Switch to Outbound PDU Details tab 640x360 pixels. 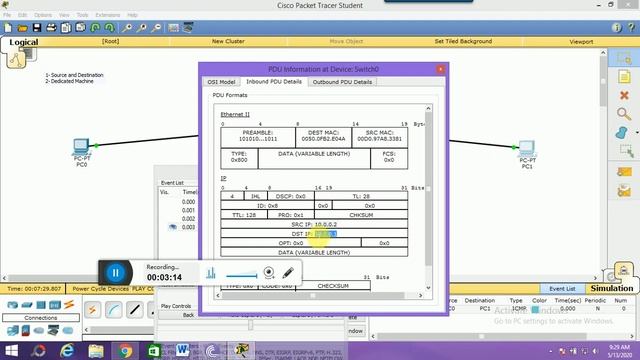342,82
